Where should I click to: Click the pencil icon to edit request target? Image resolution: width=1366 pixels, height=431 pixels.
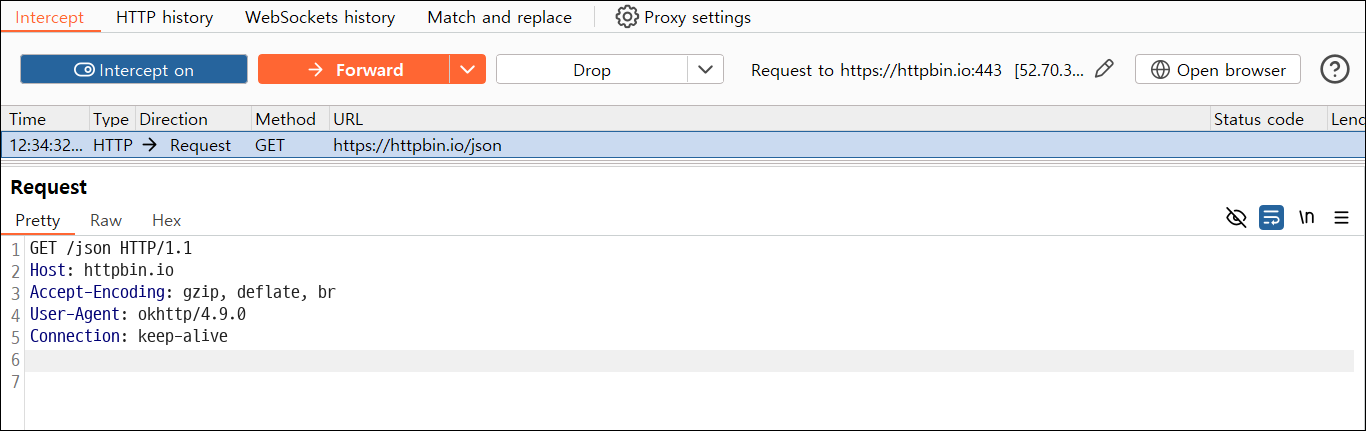click(x=1104, y=69)
